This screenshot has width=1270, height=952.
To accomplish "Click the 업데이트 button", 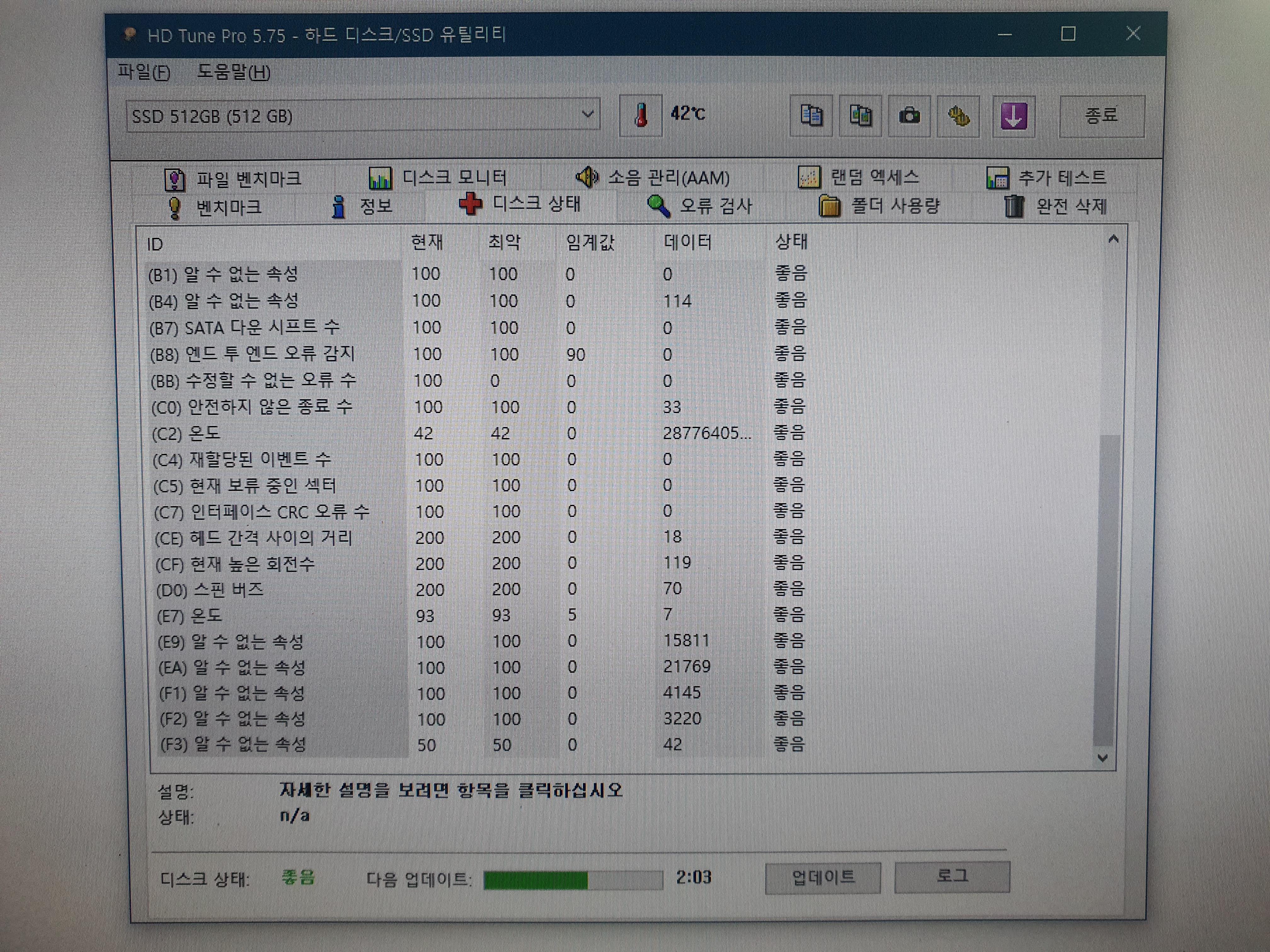I will (823, 877).
